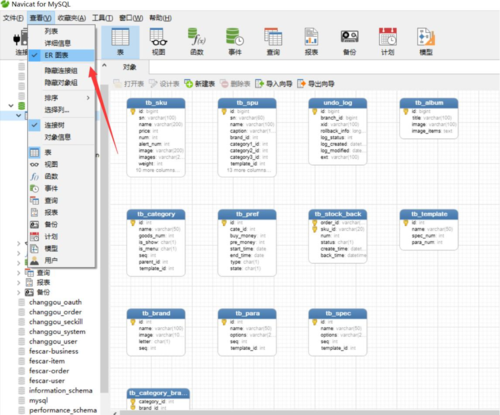Select 用户 entry in the view menu
The height and width of the screenshot is (415, 500).
[61, 260]
